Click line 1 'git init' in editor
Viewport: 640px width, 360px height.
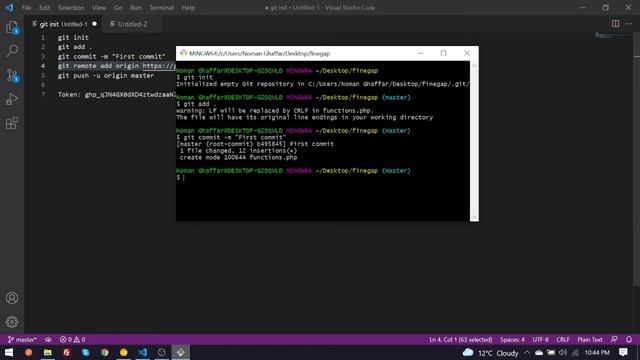73,37
